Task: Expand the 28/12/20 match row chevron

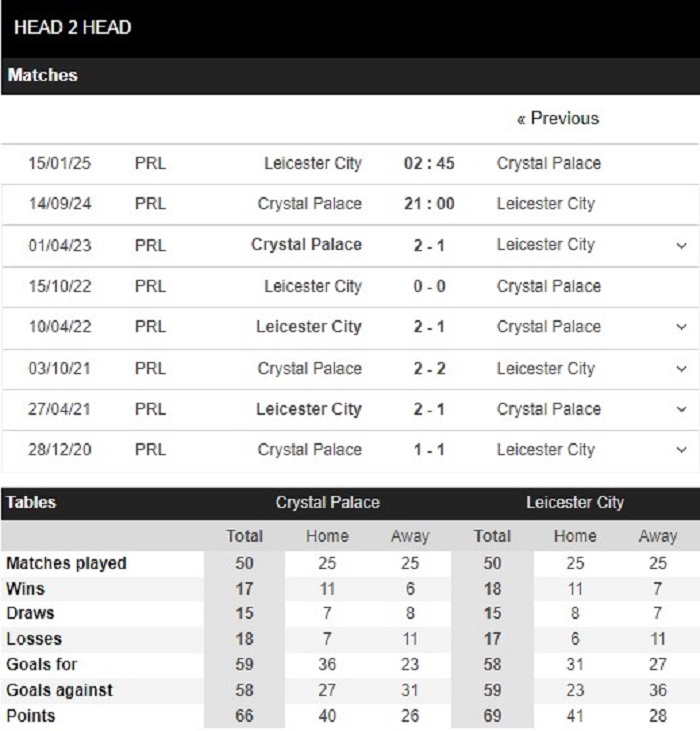Action: (x=681, y=450)
